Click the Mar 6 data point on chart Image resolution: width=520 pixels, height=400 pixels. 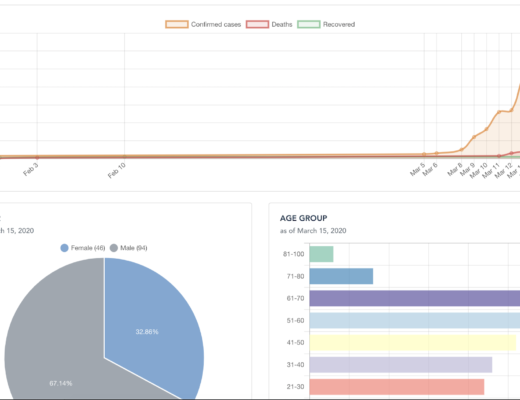[x=436, y=153]
